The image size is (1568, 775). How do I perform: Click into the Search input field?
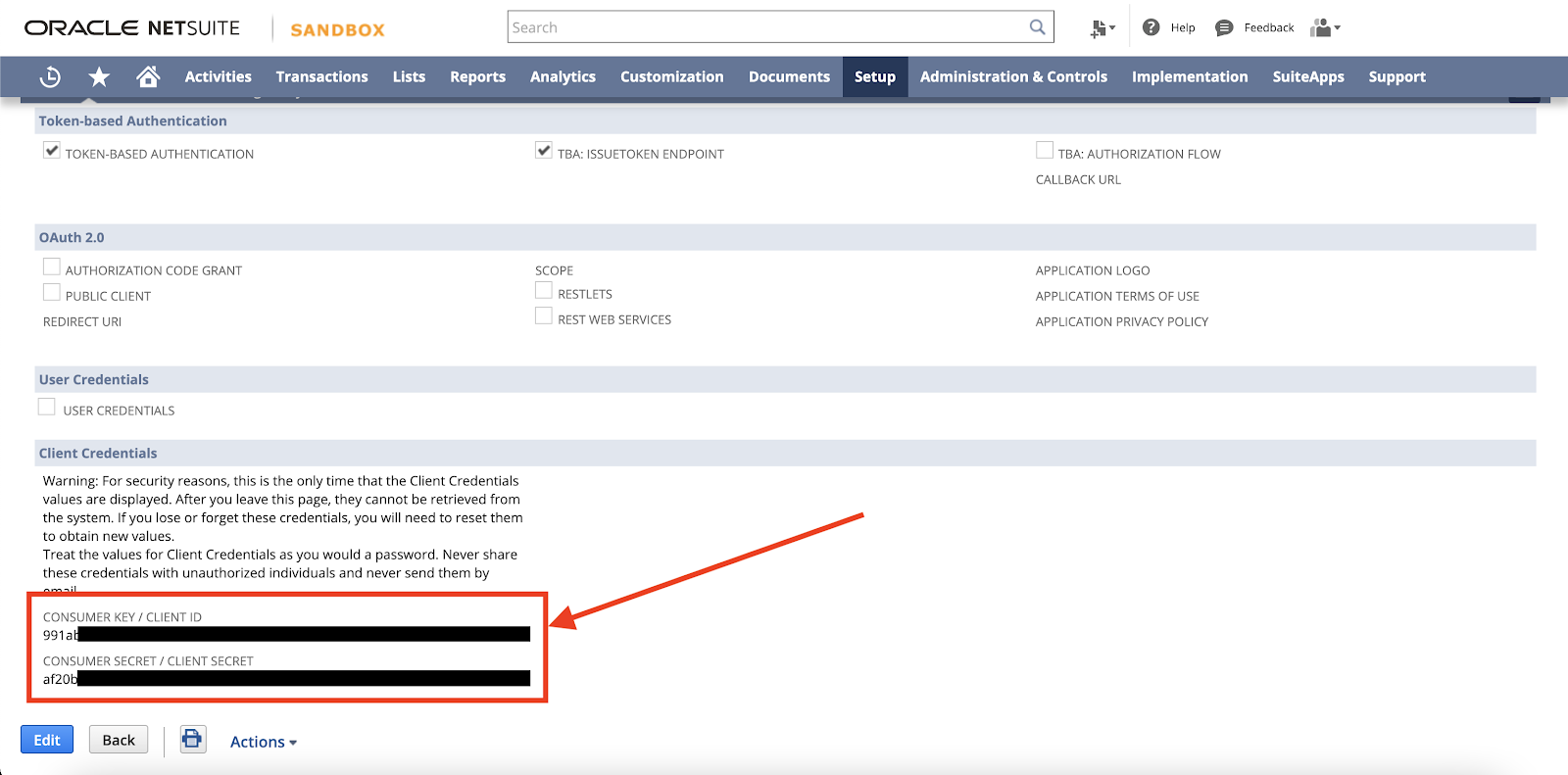pos(764,27)
